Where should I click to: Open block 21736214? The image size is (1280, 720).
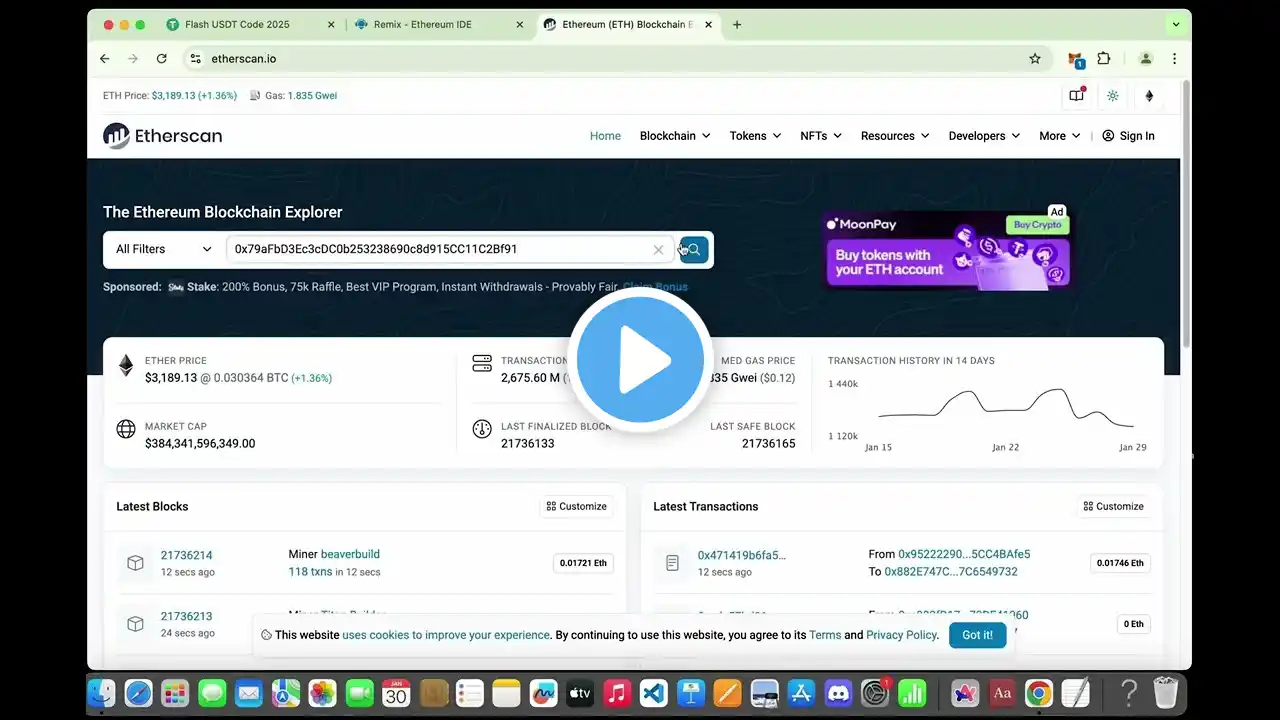point(187,555)
